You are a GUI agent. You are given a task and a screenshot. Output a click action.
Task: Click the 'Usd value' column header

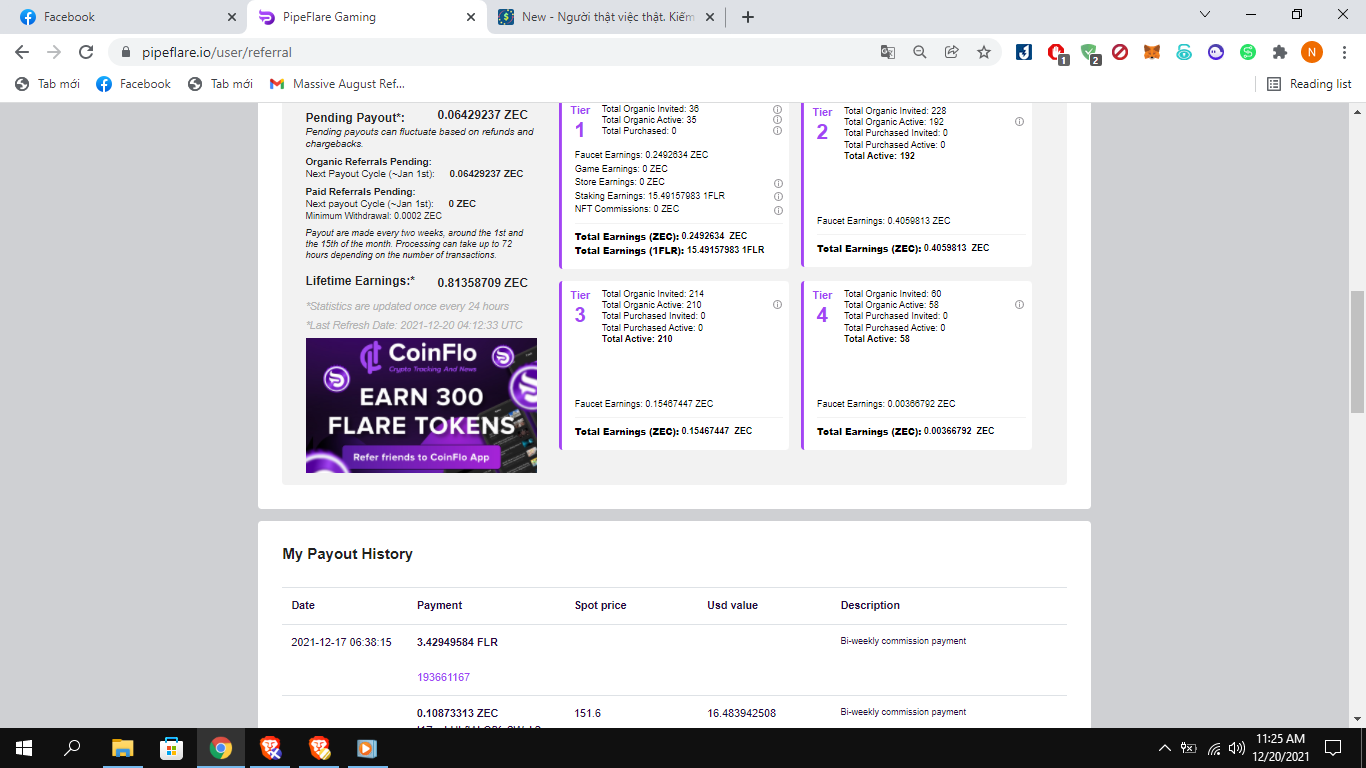click(x=733, y=605)
